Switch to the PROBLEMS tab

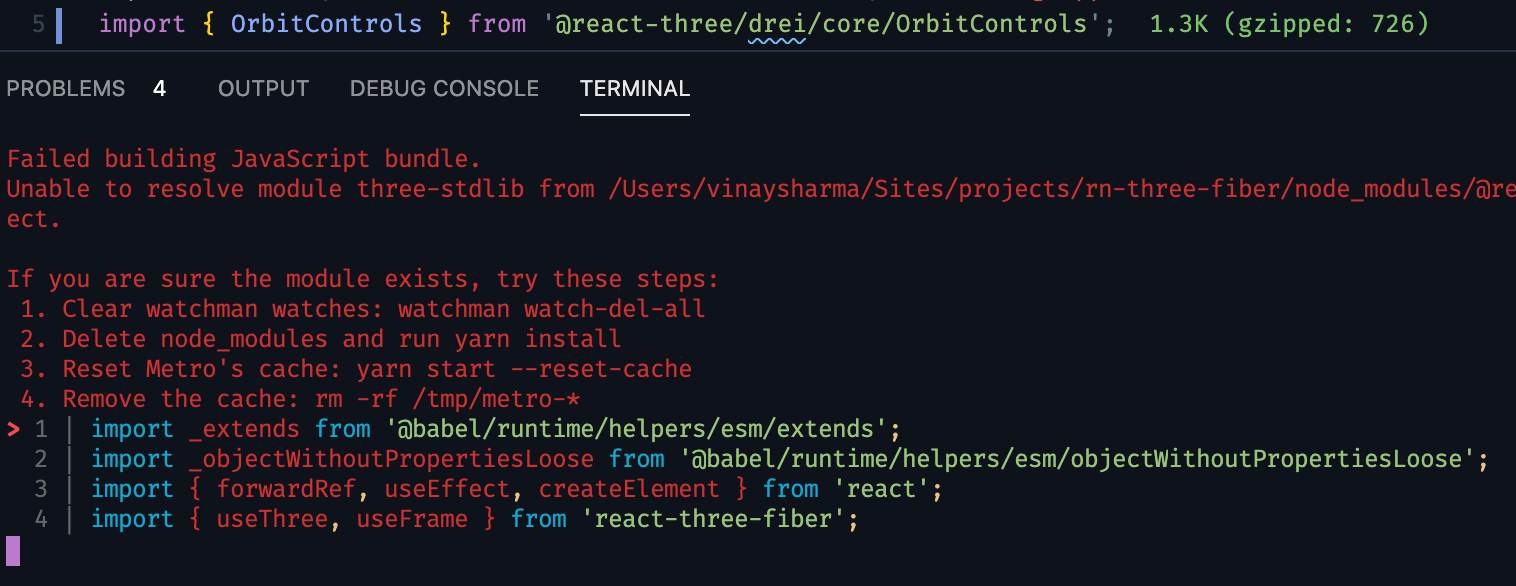(65, 88)
